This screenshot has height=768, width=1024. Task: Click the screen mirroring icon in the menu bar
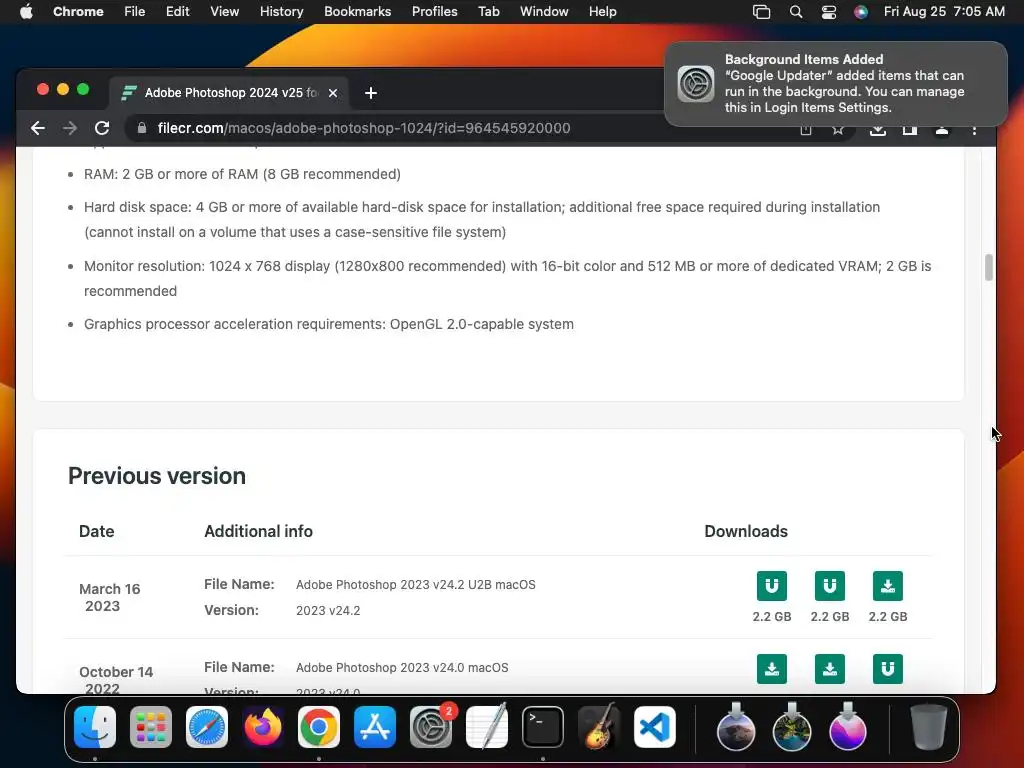(761, 12)
